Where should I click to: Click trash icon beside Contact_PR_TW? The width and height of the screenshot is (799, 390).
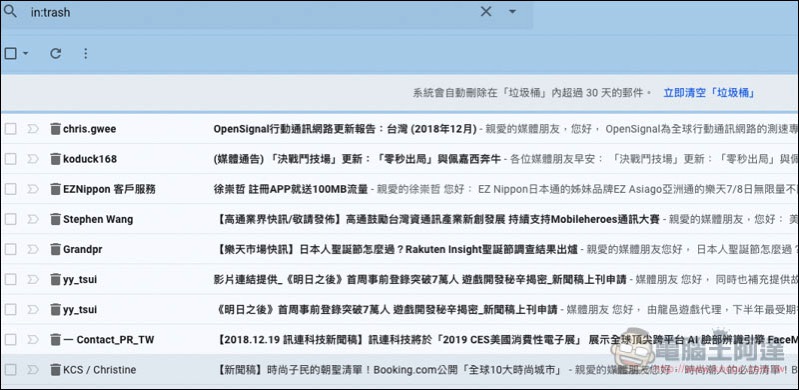55,340
